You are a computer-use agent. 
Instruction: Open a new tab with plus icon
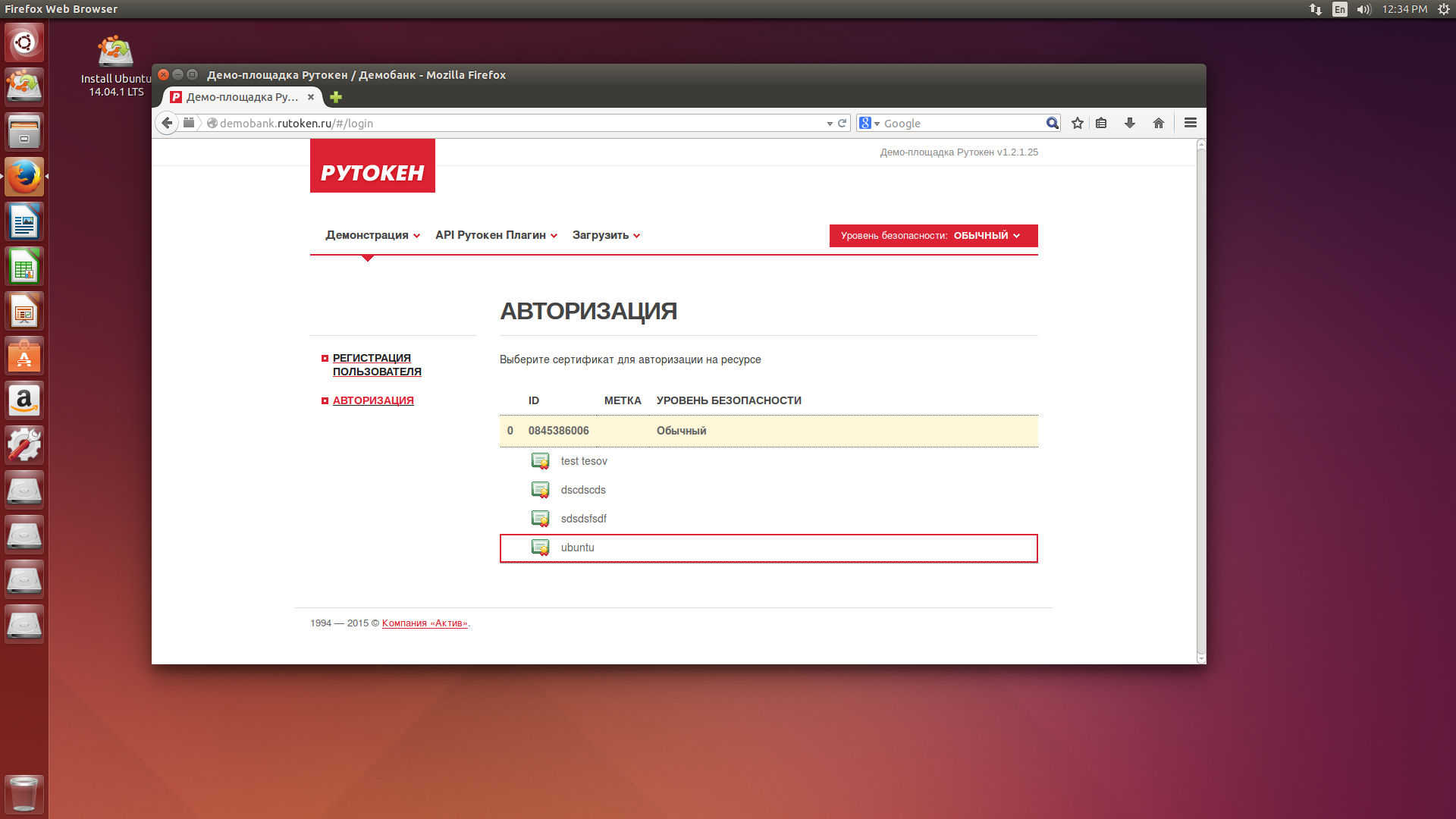tap(336, 97)
